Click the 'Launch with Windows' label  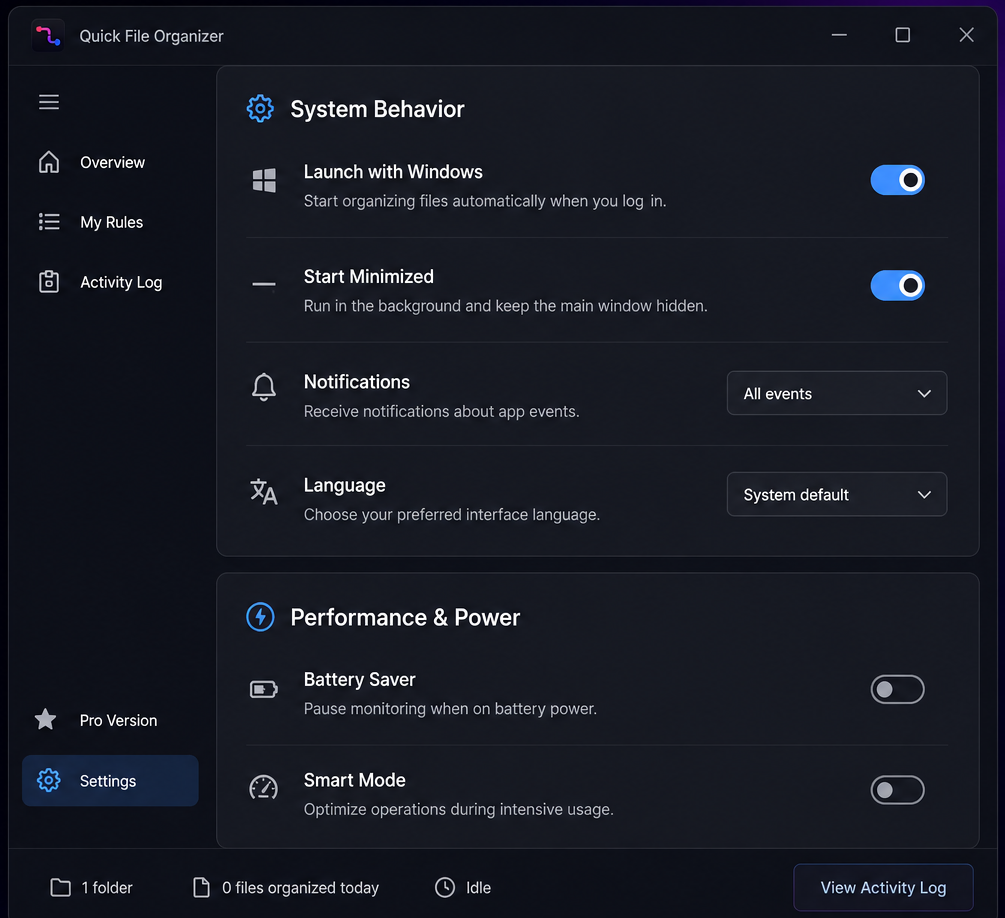pyautogui.click(x=393, y=172)
